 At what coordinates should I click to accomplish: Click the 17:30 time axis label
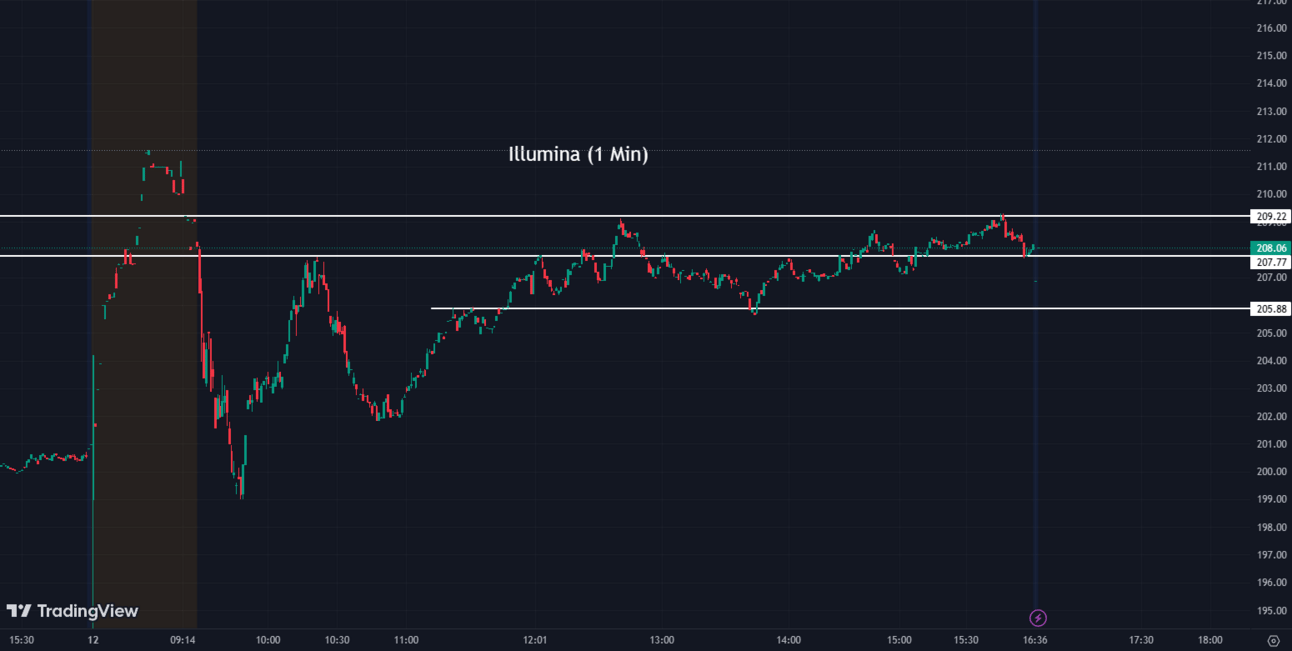click(1141, 640)
